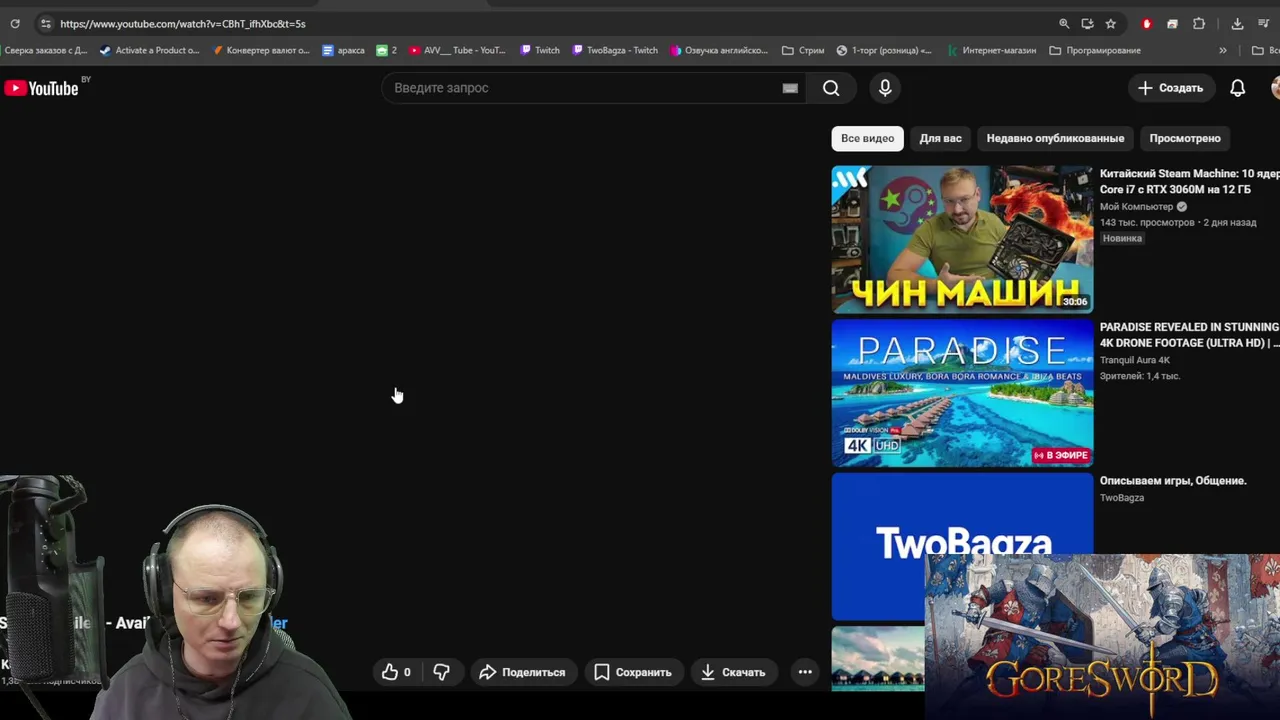
Task: Start voice search with microphone icon
Action: pyautogui.click(x=885, y=88)
